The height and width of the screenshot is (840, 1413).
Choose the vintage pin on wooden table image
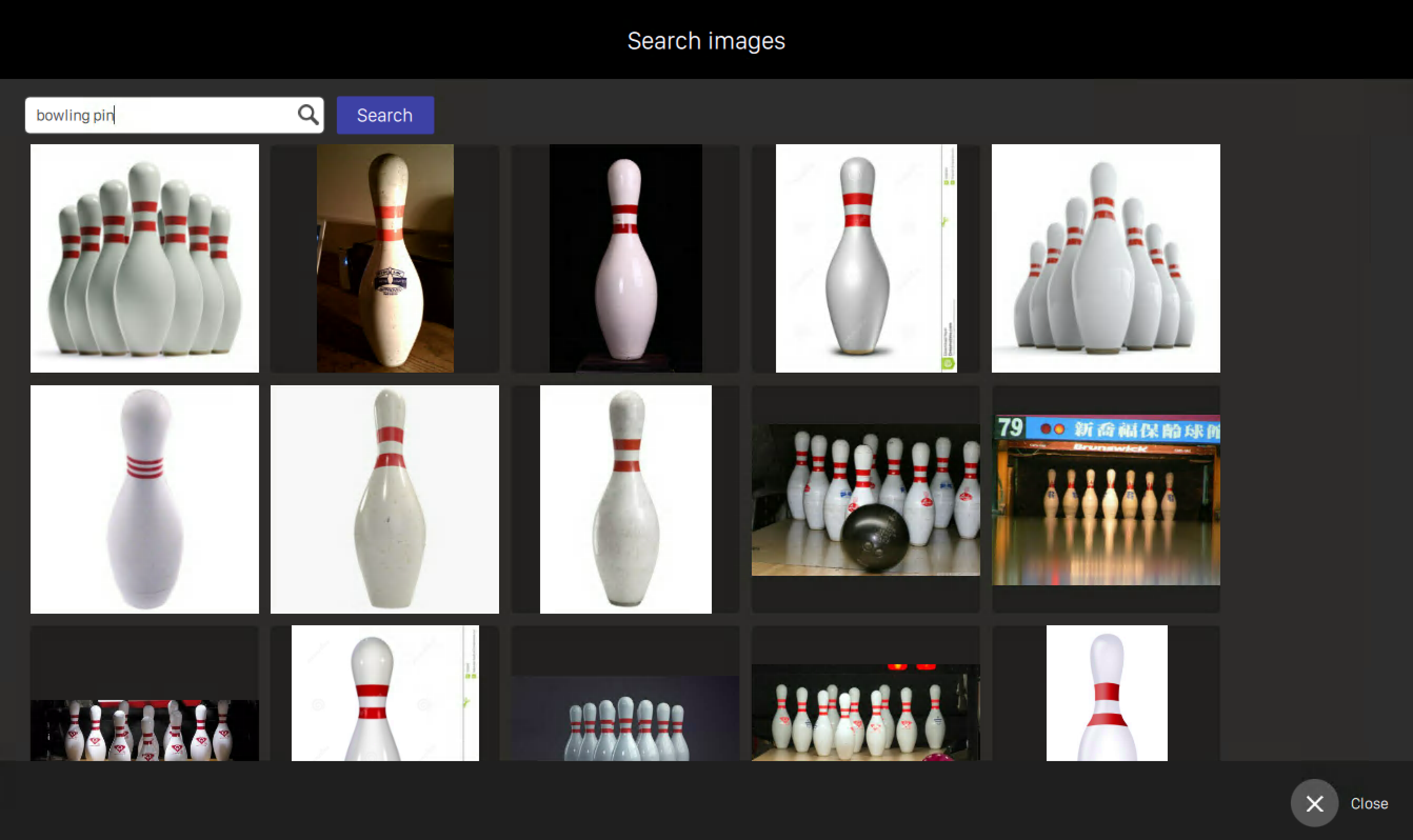tap(385, 258)
